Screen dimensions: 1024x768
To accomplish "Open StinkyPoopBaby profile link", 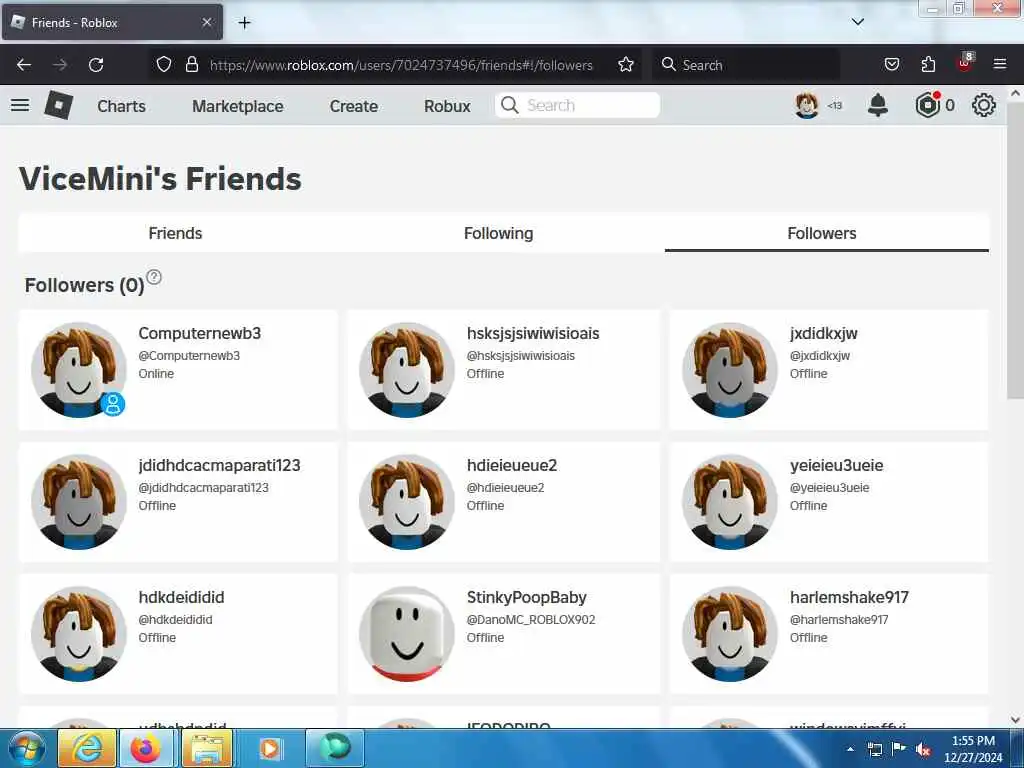I will click(526, 597).
